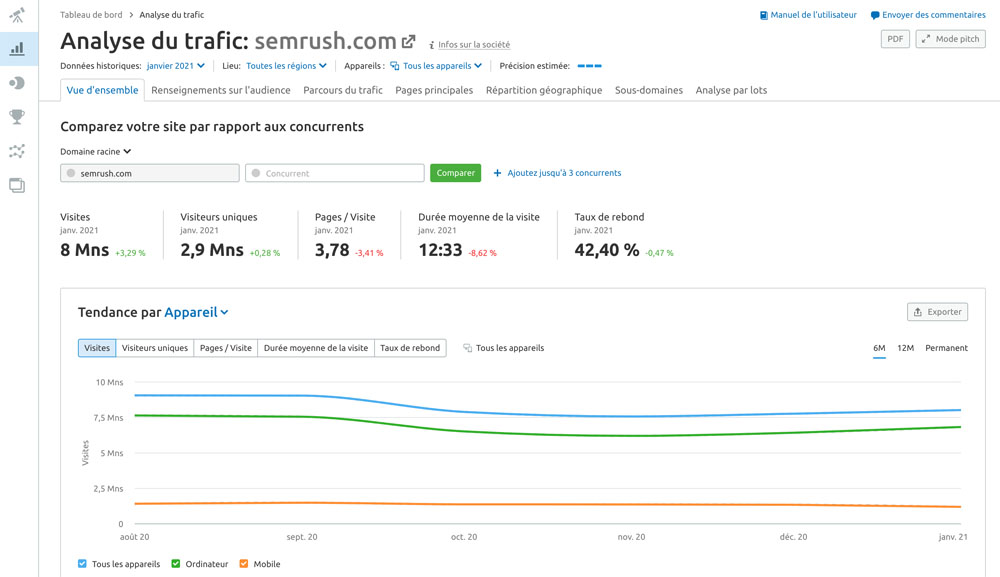Toggle the Tous les appareils legend checkbox
The image size is (1000, 577).
point(82,564)
